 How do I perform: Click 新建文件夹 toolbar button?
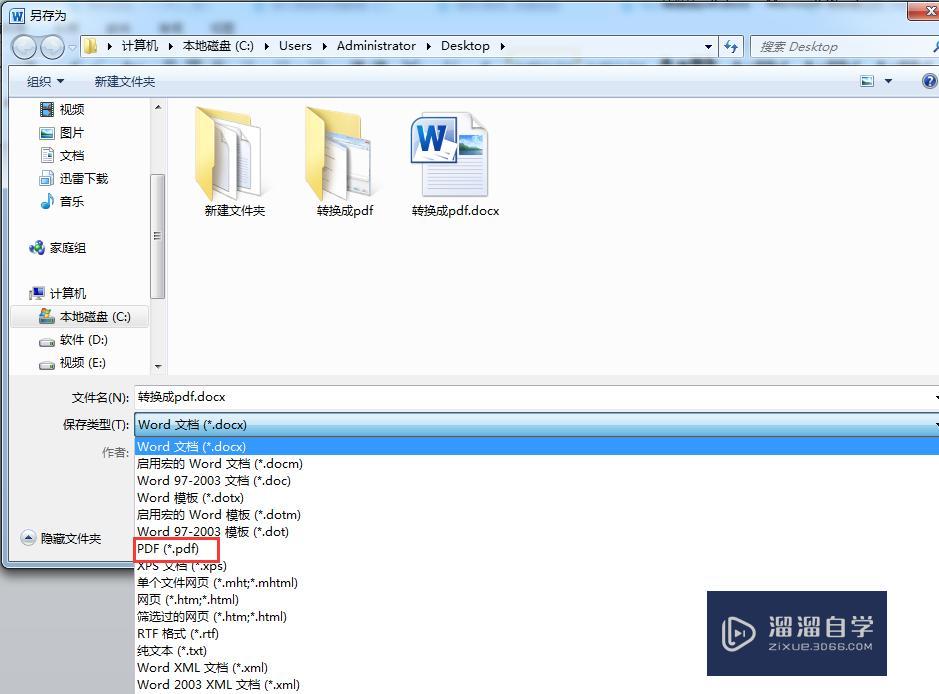pos(125,81)
